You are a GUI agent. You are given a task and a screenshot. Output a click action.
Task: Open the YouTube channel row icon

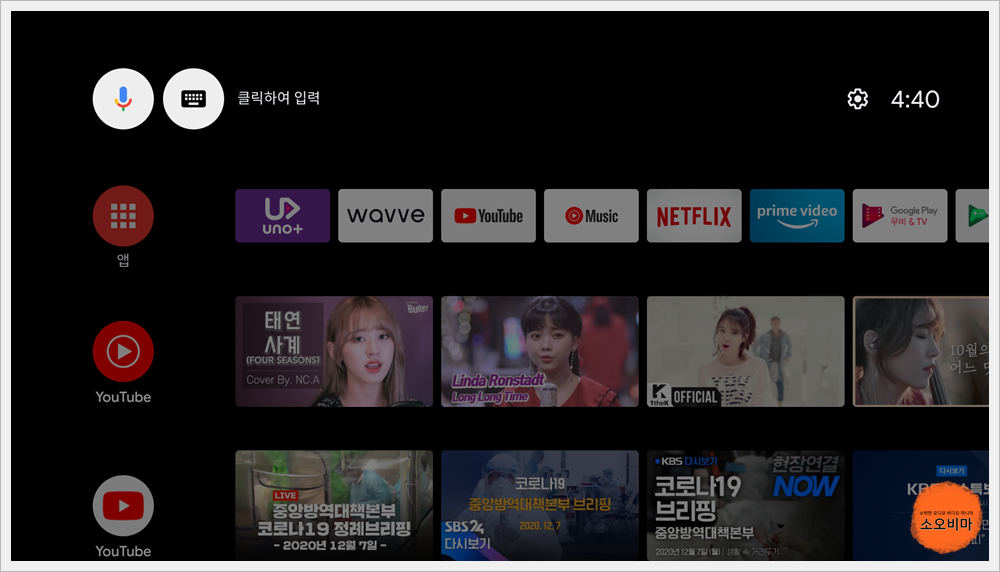coord(123,506)
